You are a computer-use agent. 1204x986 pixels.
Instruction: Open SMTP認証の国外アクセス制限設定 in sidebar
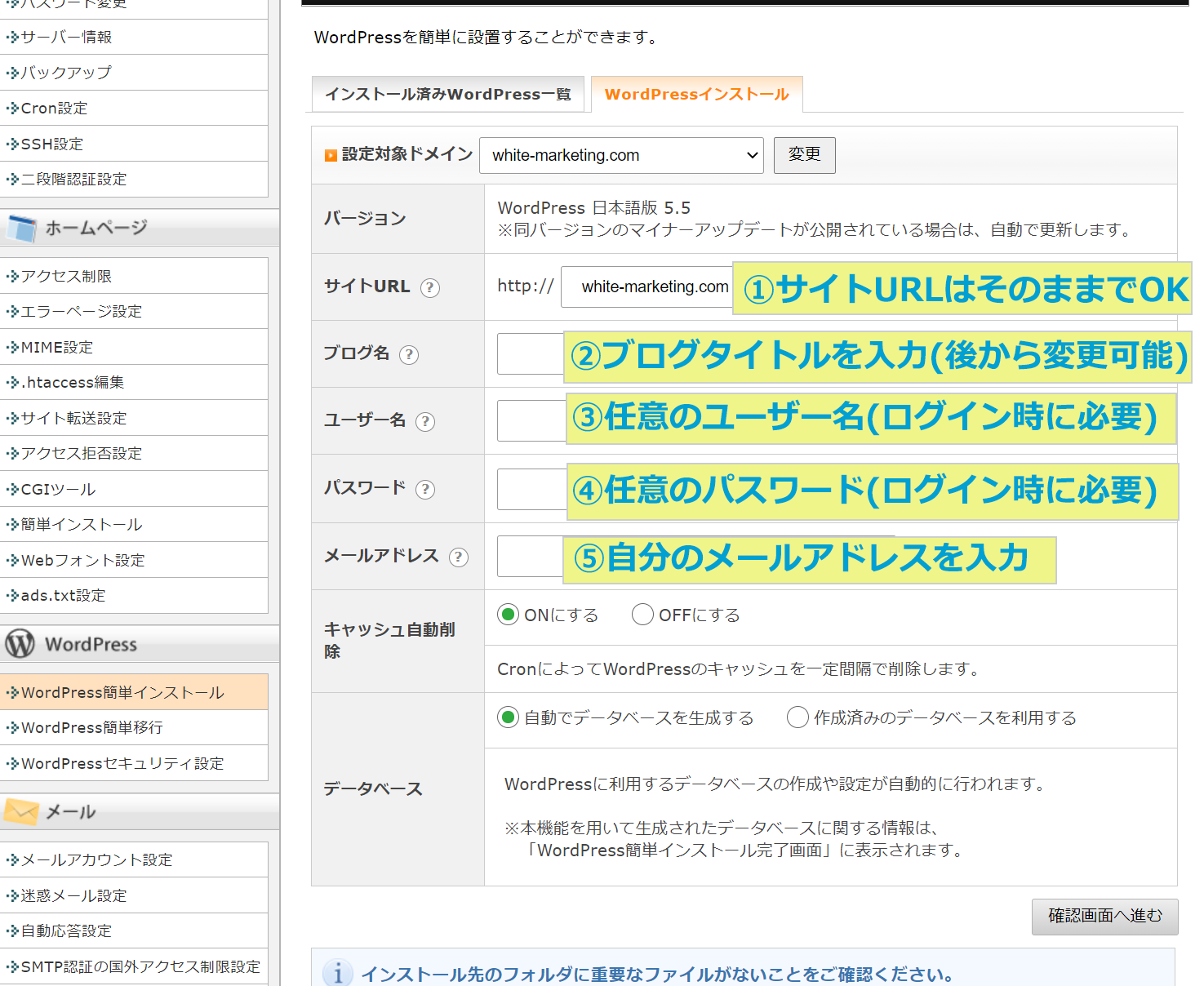point(134,966)
